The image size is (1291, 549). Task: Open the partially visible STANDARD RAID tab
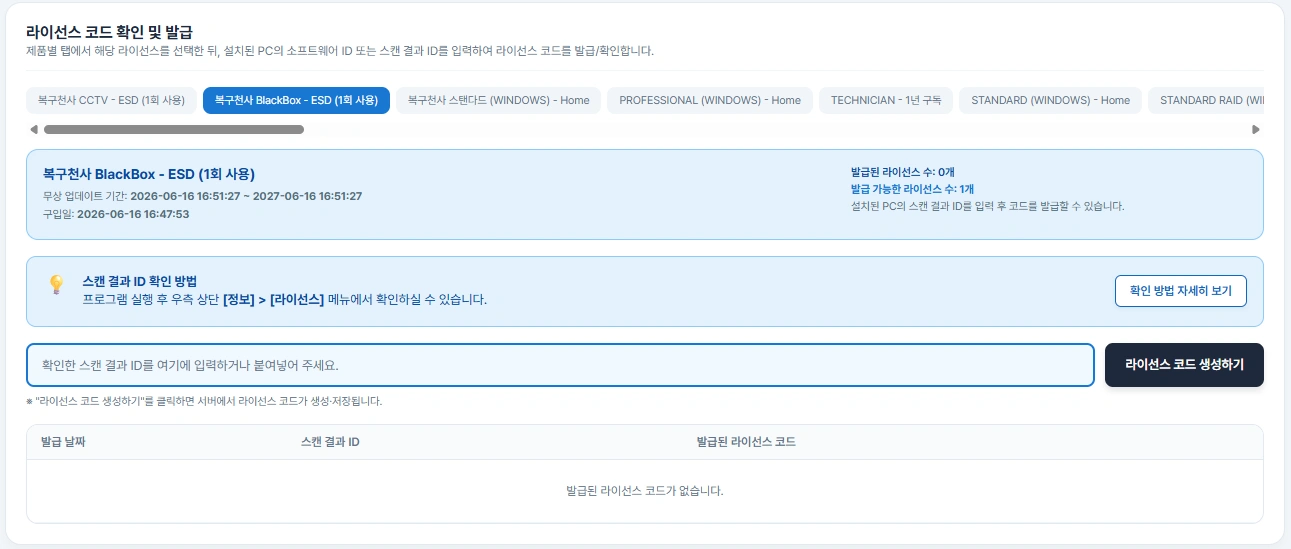click(x=1206, y=100)
